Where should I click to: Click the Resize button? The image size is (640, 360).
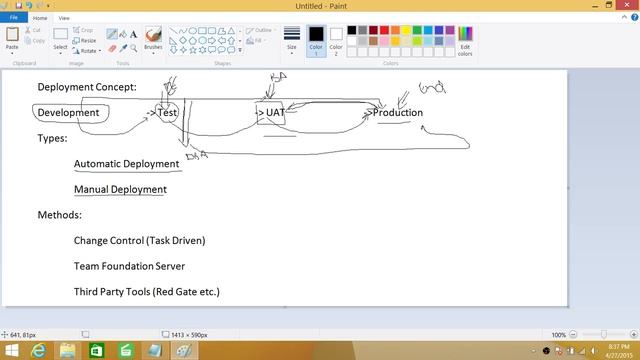tap(84, 41)
